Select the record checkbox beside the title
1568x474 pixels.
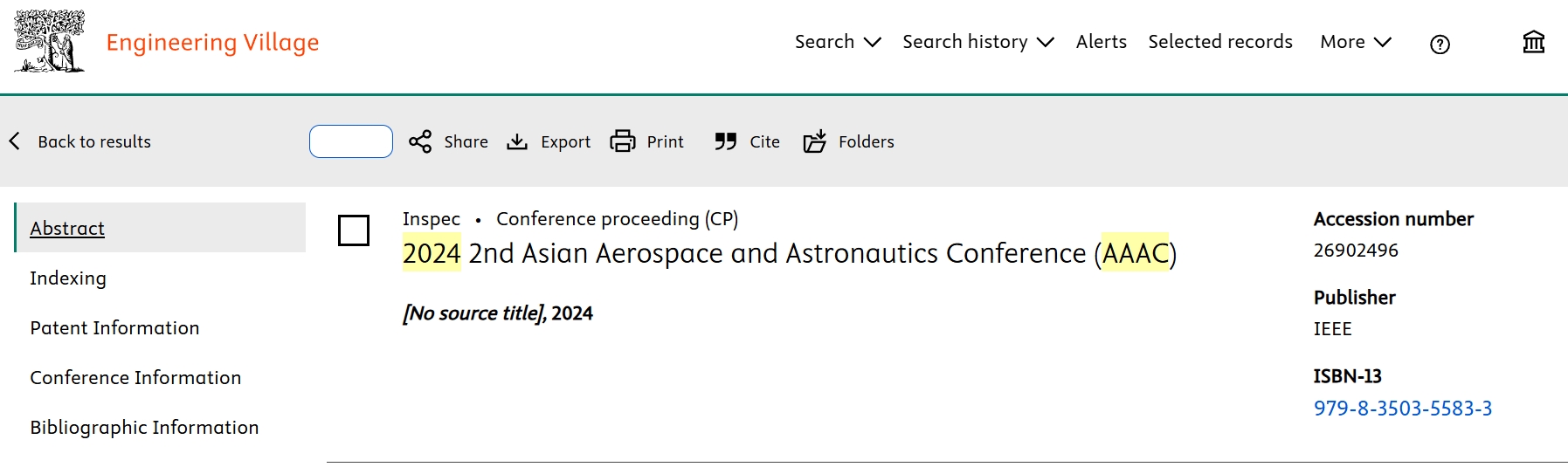(x=354, y=230)
